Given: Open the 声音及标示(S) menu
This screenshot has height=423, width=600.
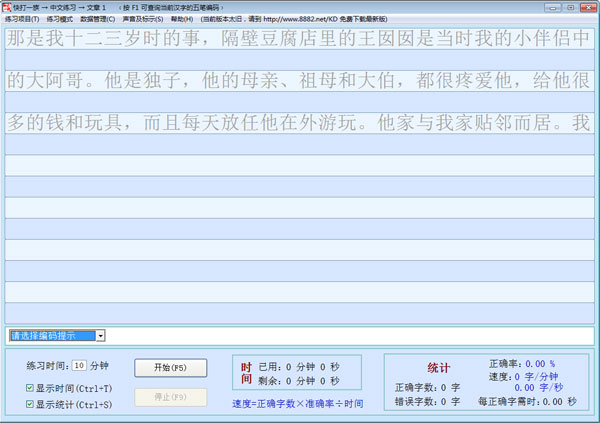Looking at the screenshot, I should (142, 19).
